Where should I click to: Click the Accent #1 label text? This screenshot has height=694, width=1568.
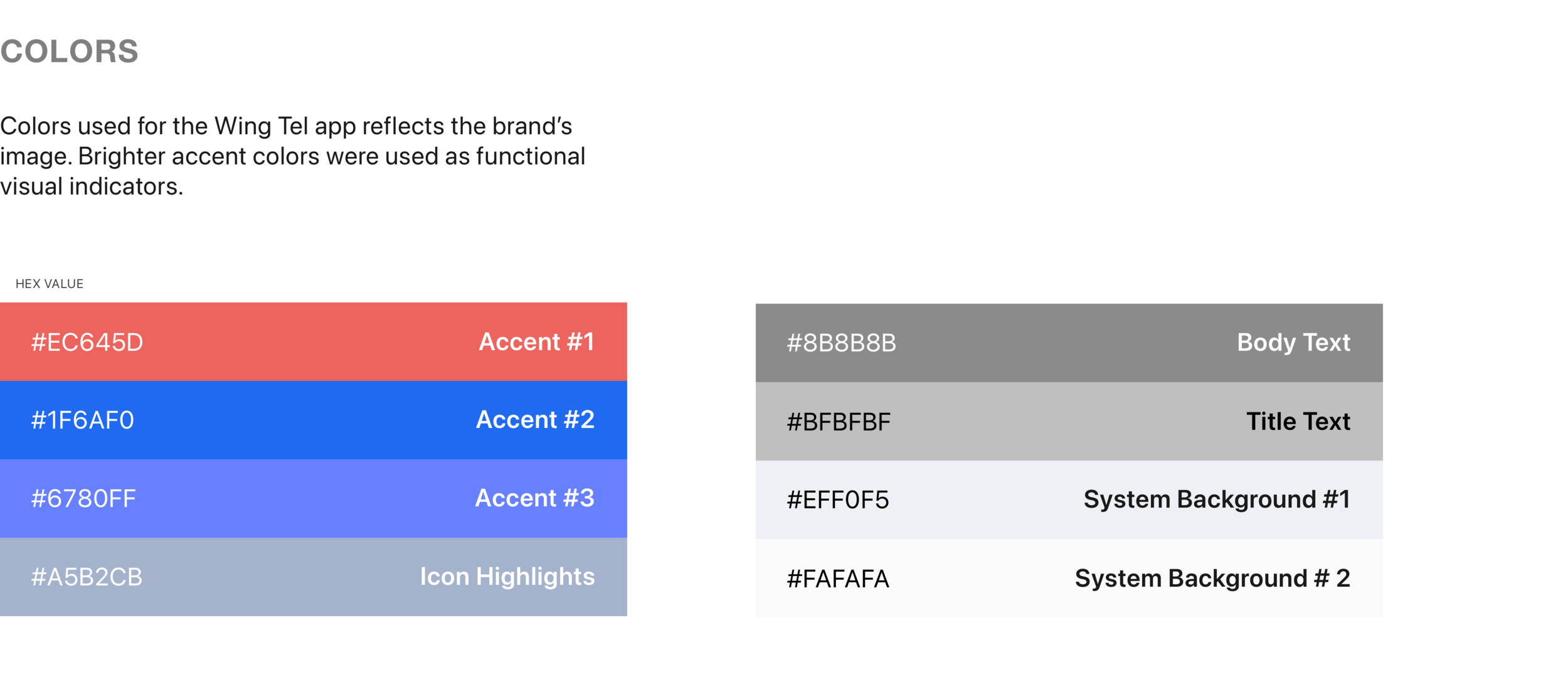[536, 342]
